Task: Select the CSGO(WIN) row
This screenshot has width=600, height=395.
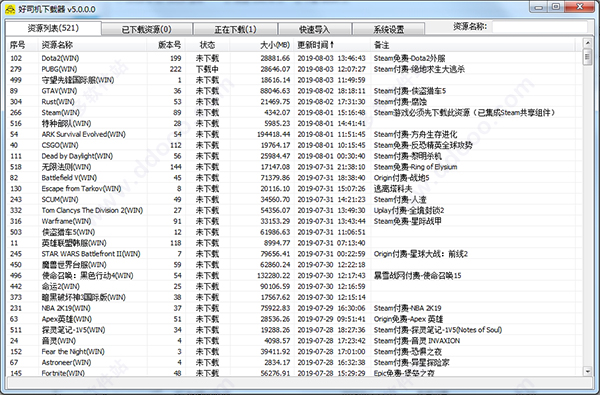Action: [295, 145]
